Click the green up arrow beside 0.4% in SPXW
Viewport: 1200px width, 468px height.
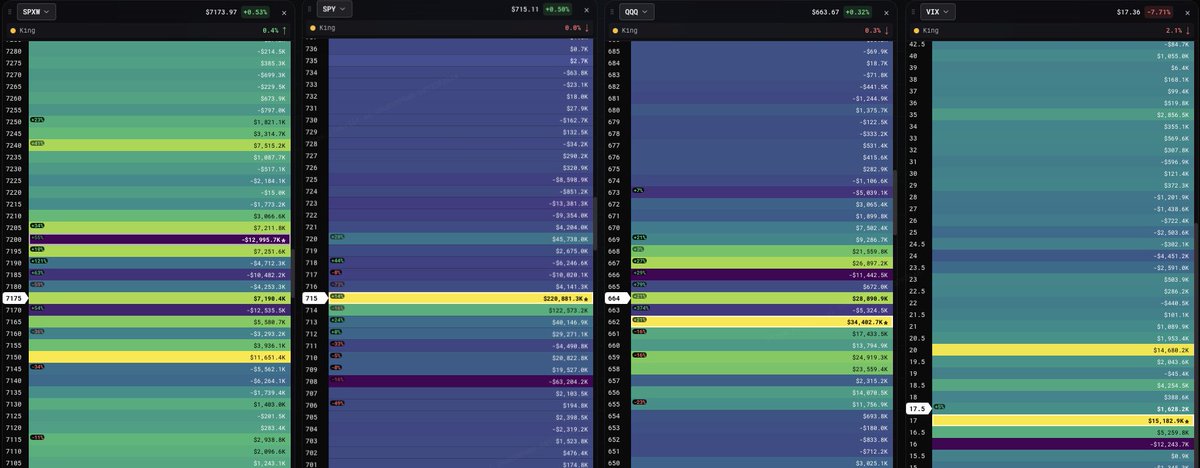[286, 31]
